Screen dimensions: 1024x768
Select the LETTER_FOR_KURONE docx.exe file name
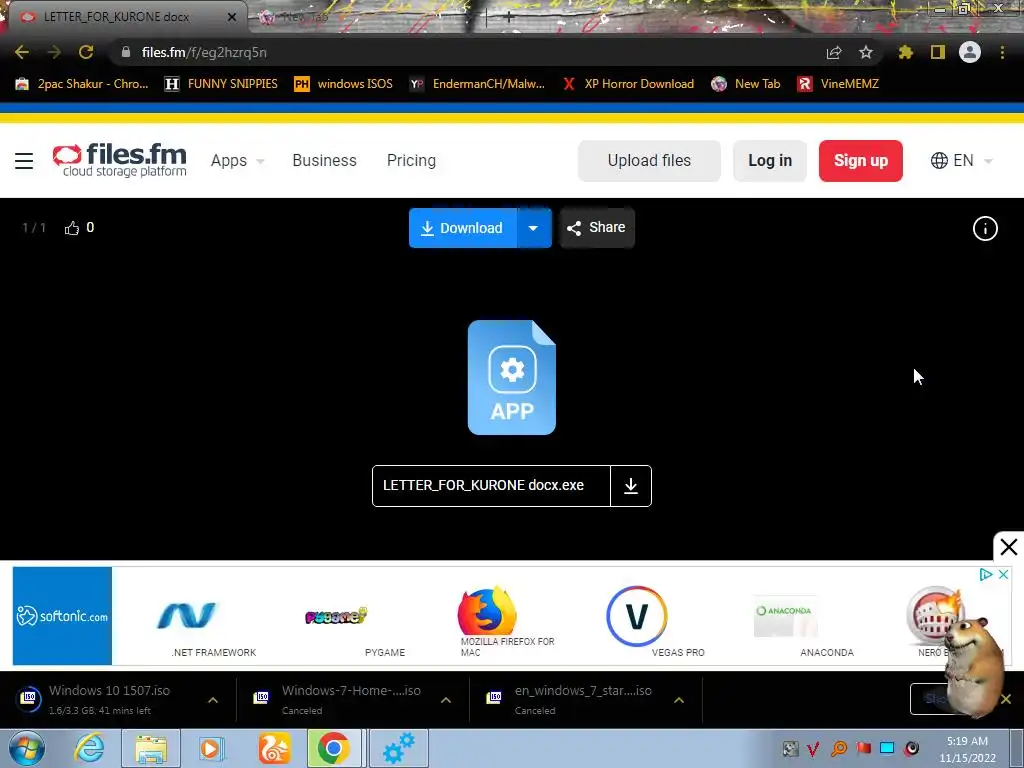[x=483, y=486]
